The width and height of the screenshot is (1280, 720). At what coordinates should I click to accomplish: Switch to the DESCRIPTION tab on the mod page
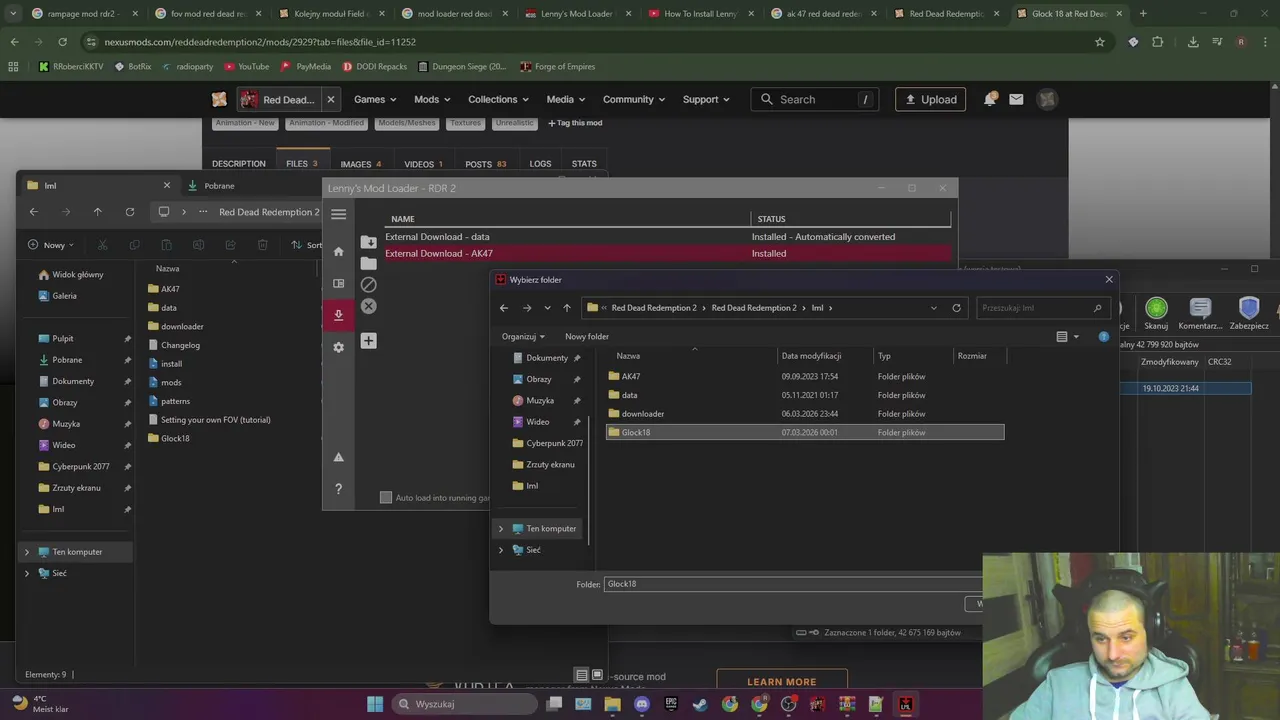coord(239,164)
